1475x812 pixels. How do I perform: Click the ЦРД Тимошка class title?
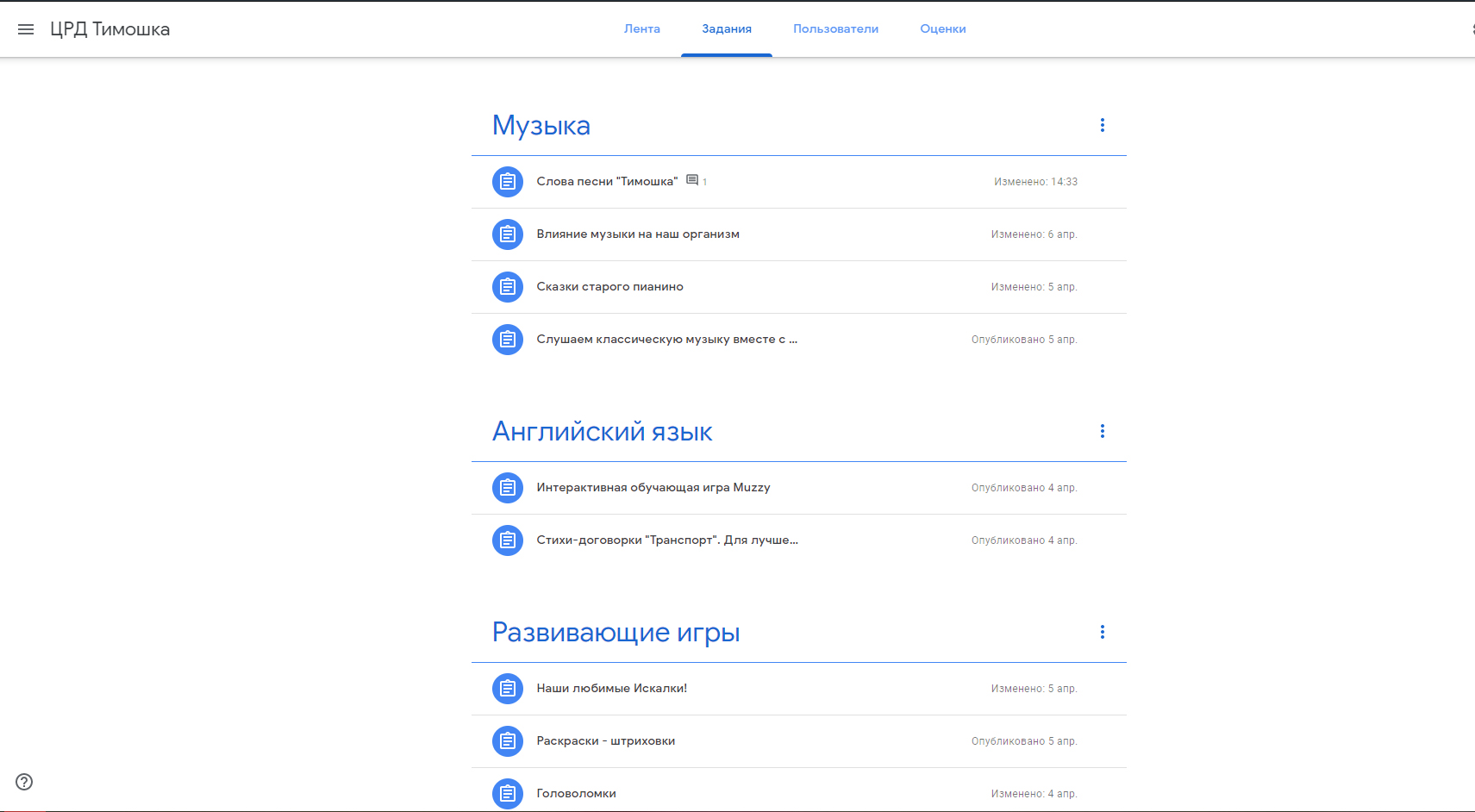click(110, 29)
